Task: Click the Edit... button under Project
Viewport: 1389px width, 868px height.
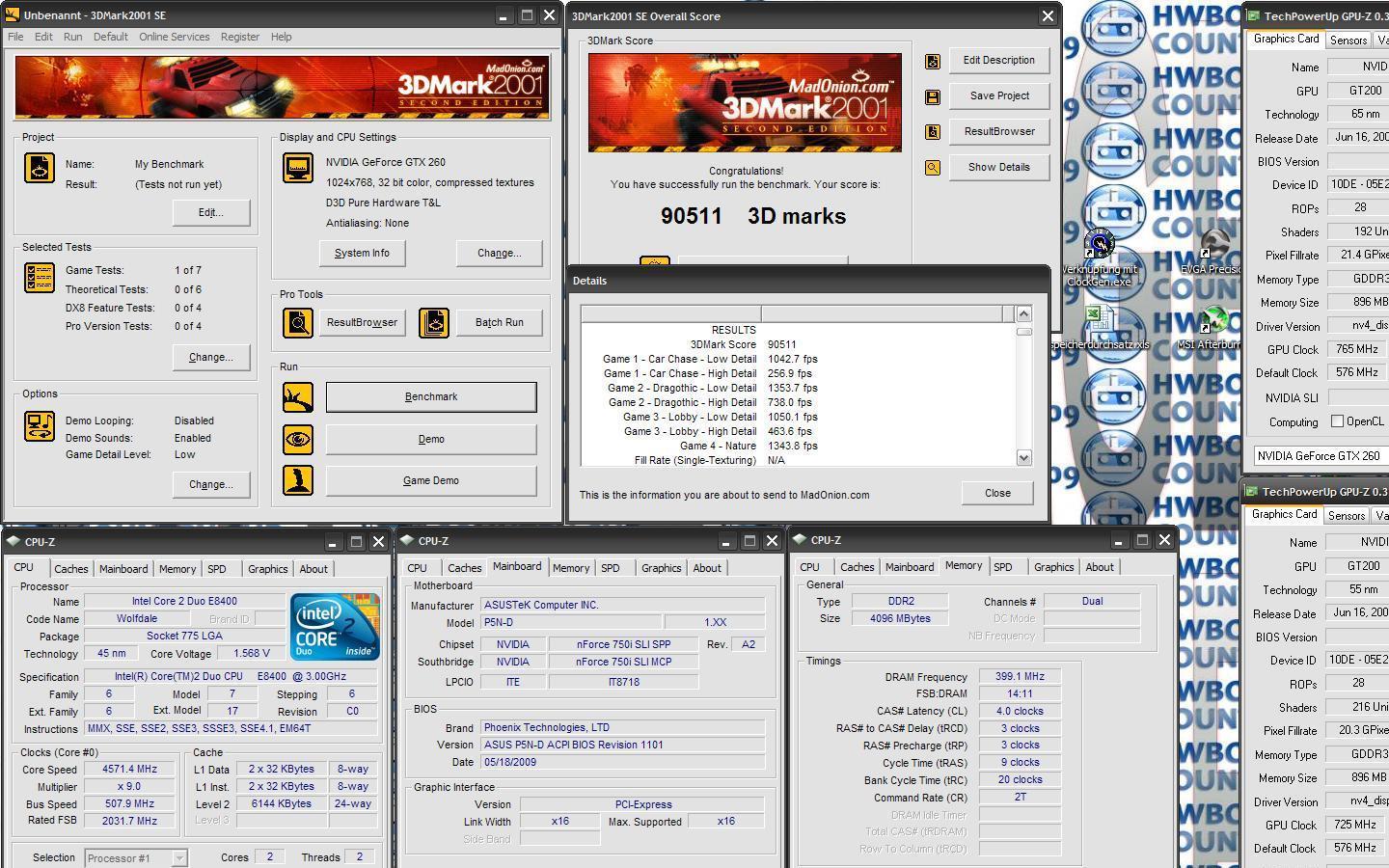Action: click(211, 212)
